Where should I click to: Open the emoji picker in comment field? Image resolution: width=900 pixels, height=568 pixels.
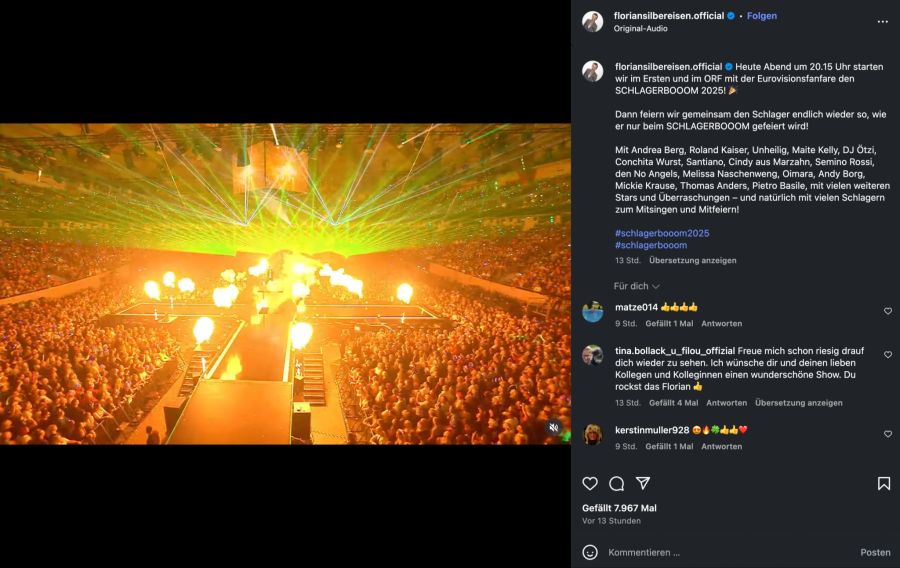(590, 552)
